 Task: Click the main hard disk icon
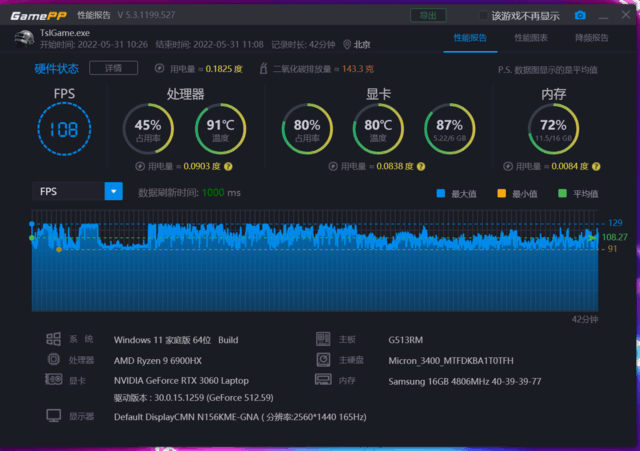click(x=323, y=360)
